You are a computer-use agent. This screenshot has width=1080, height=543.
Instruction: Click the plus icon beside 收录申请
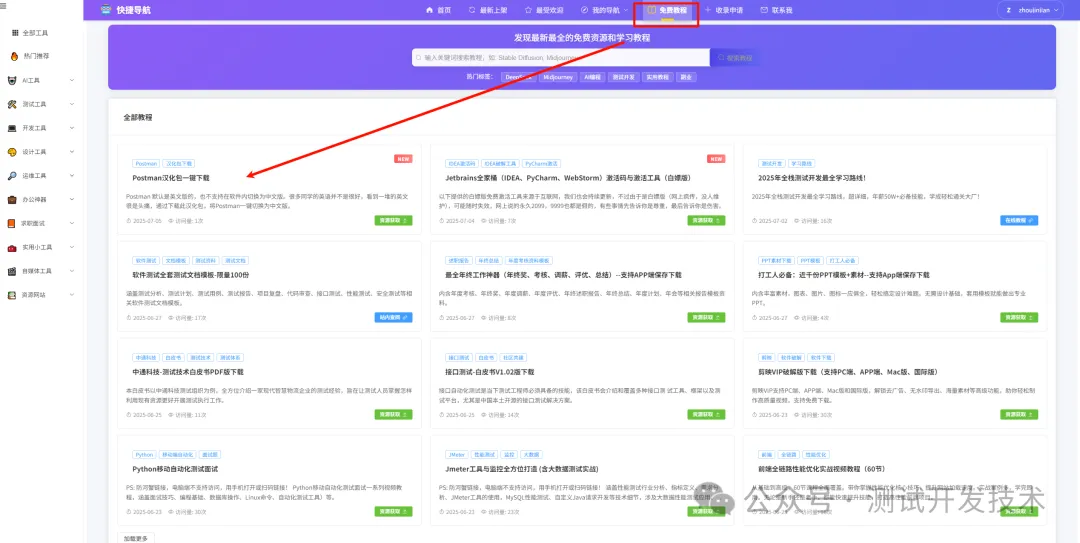707,10
